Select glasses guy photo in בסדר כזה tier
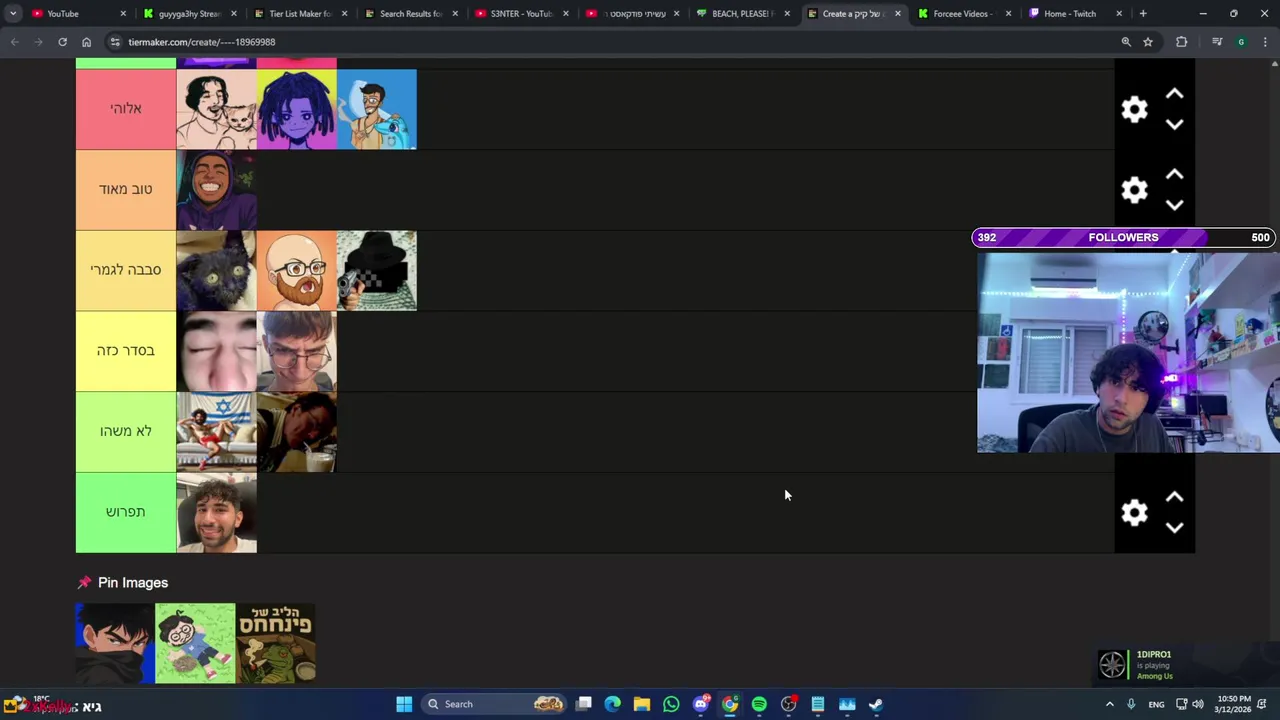1280x720 pixels. 297,351
